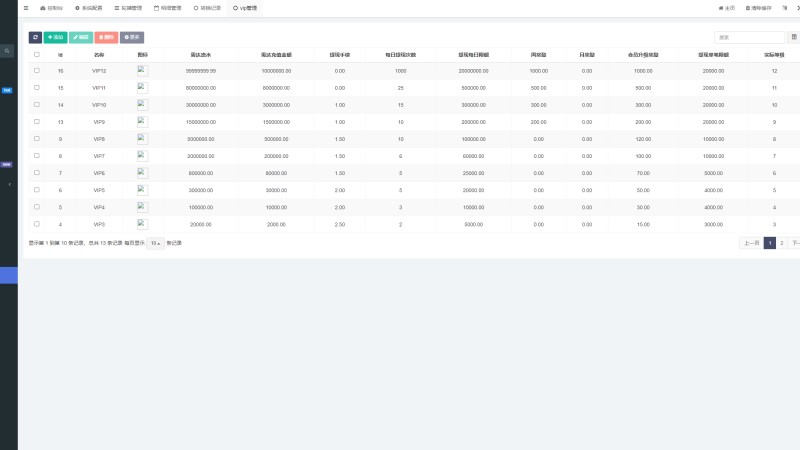
Task: Click the sidebar search icon
Action: coord(7,51)
